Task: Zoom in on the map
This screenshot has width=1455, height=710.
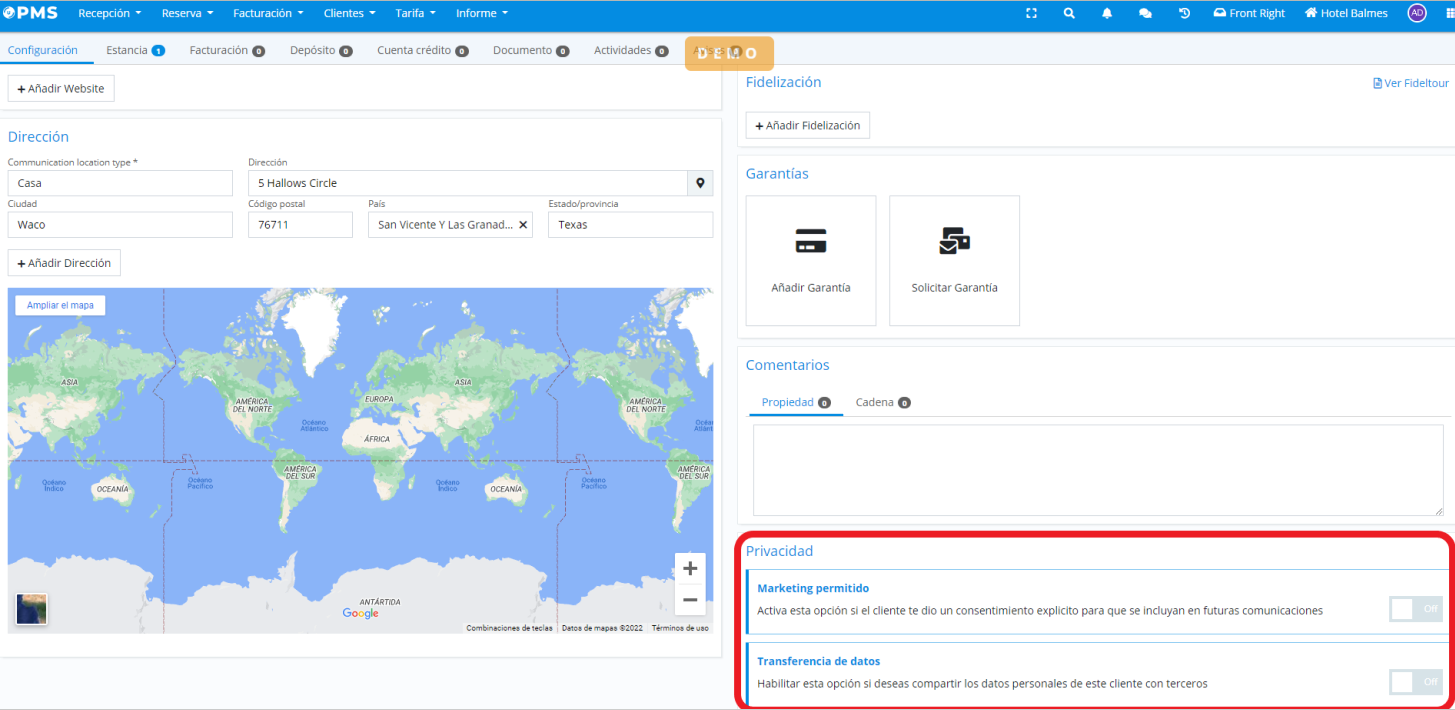Action: (x=689, y=569)
